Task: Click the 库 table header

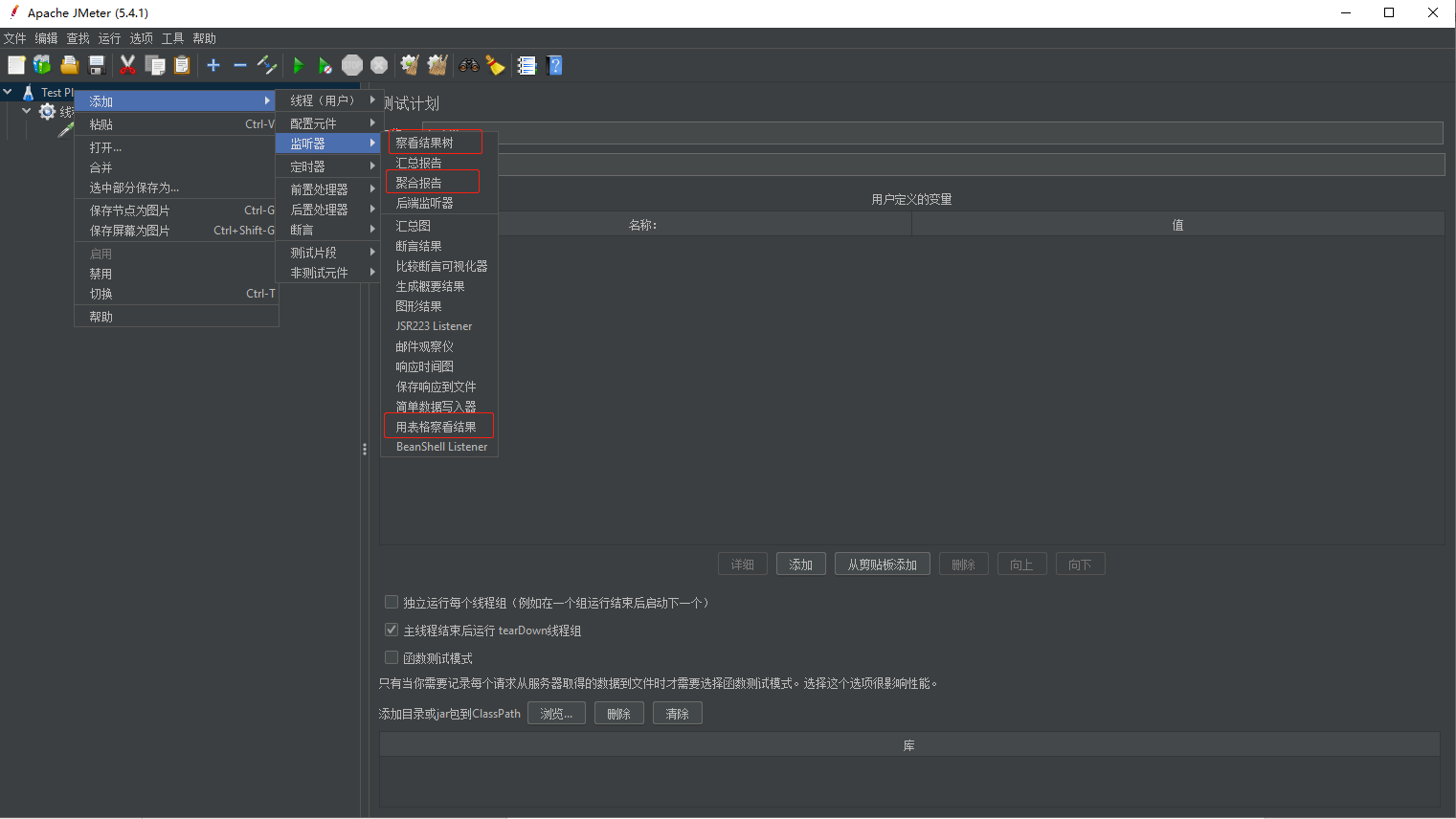Action: pyautogui.click(x=909, y=745)
